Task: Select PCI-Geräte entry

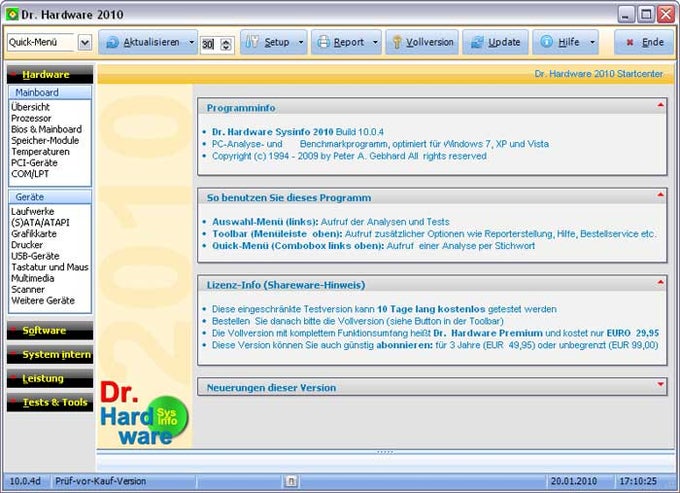Action: click(34, 163)
